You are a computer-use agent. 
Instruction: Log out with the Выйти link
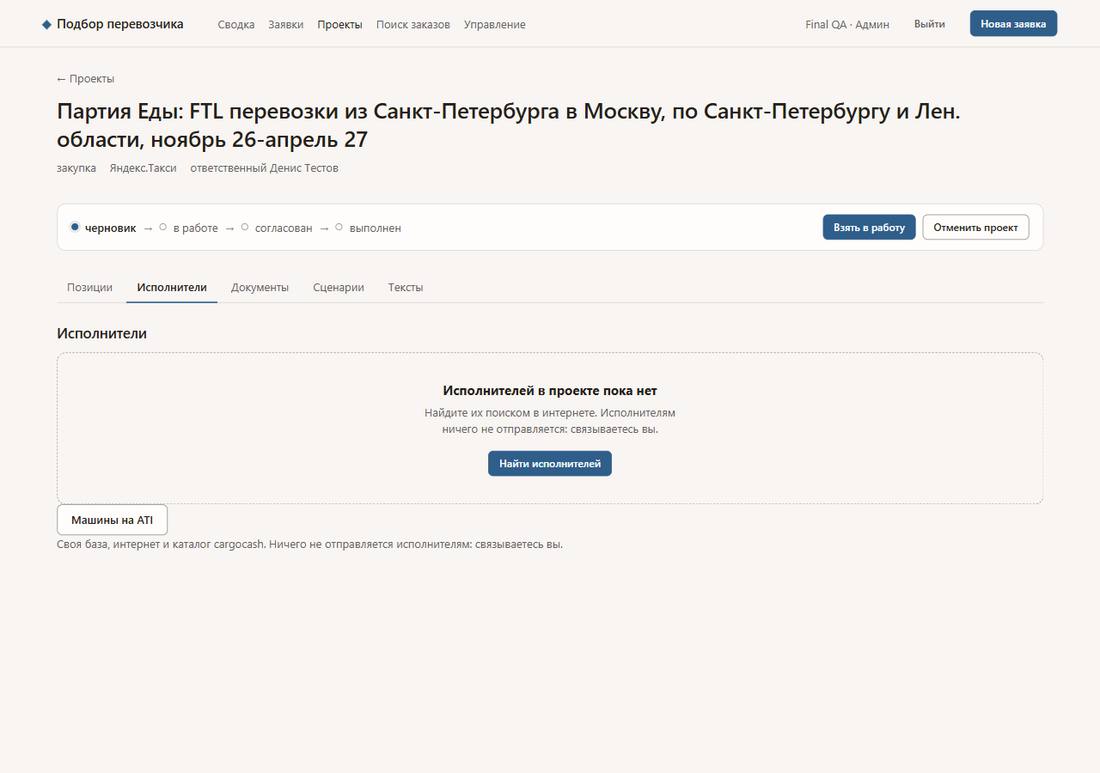(x=929, y=25)
